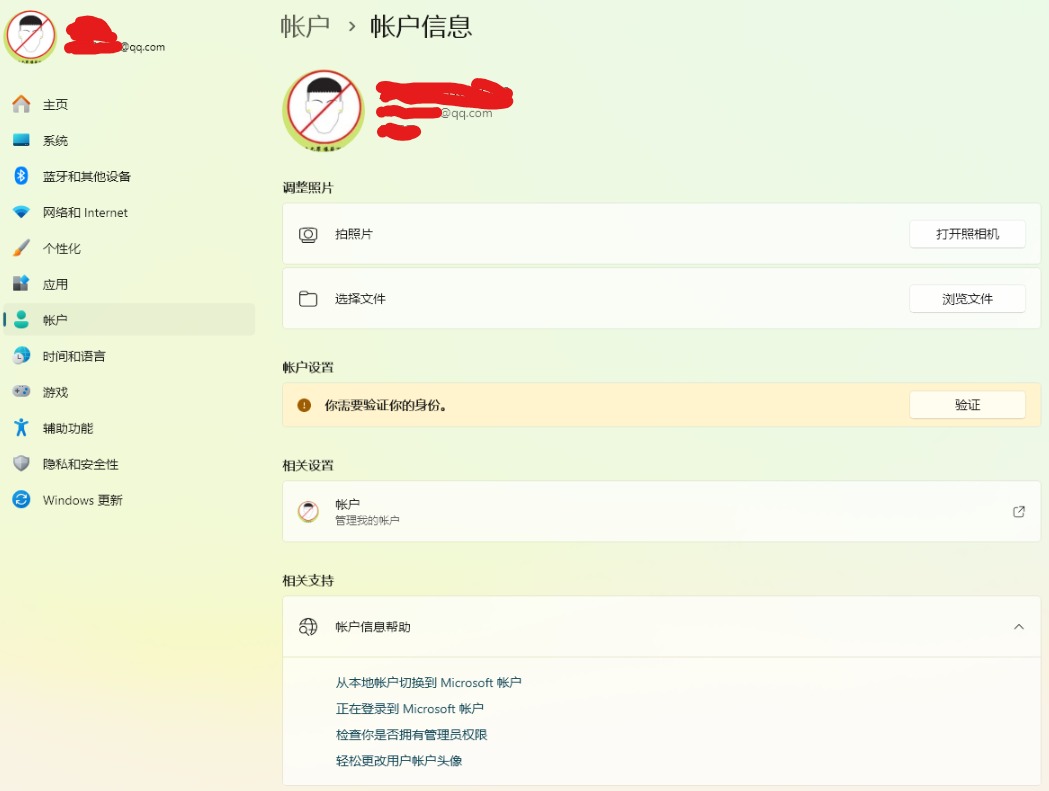Click 帐户 in the breadcrumb header
1049x791 pixels.
coord(305,27)
